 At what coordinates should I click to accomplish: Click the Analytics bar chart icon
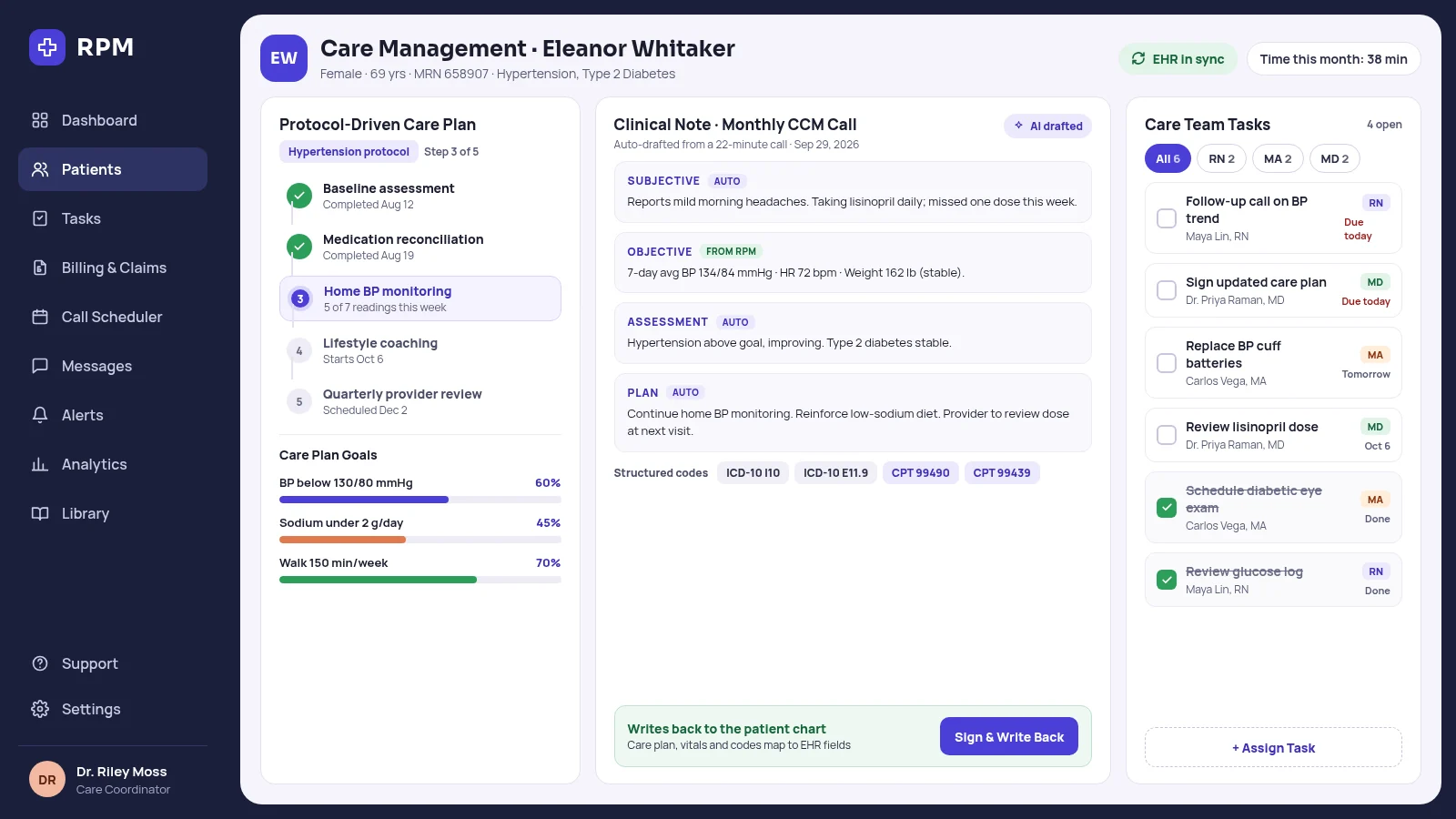pyautogui.click(x=40, y=464)
